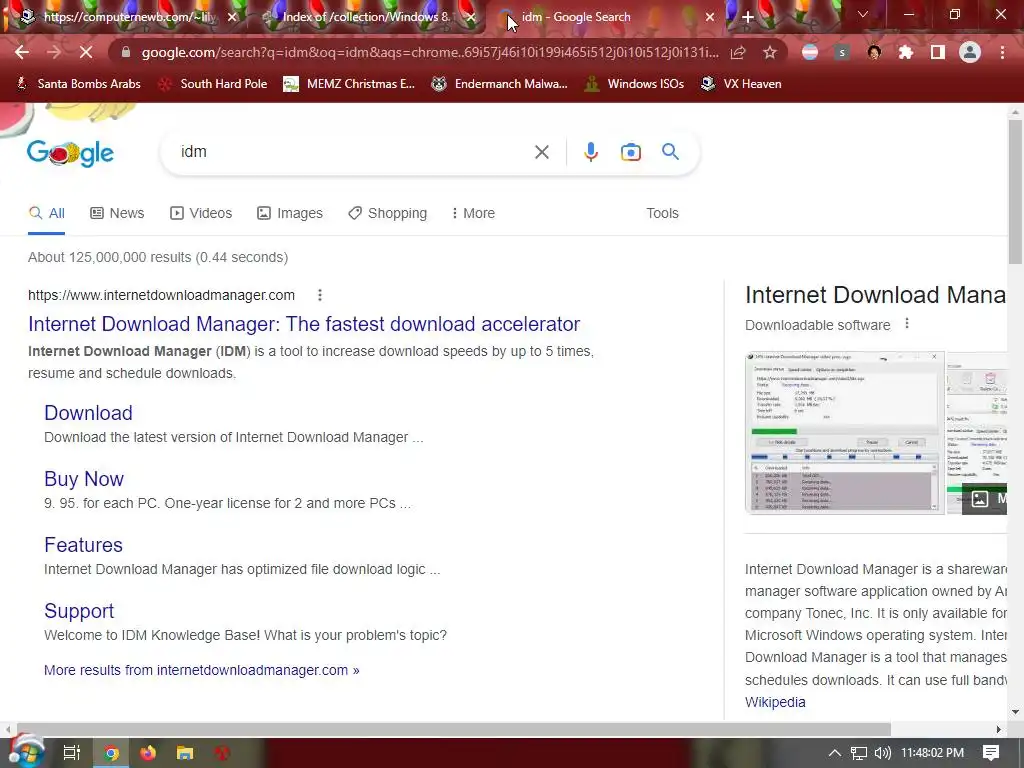
Task: Search by image with the camera icon
Action: (630, 152)
